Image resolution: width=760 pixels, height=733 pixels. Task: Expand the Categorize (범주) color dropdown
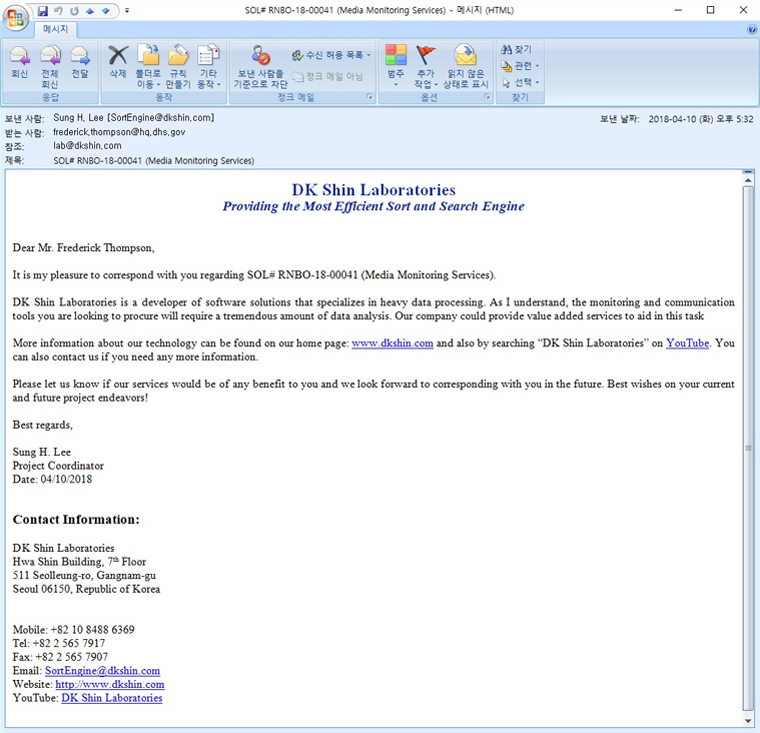point(396,64)
